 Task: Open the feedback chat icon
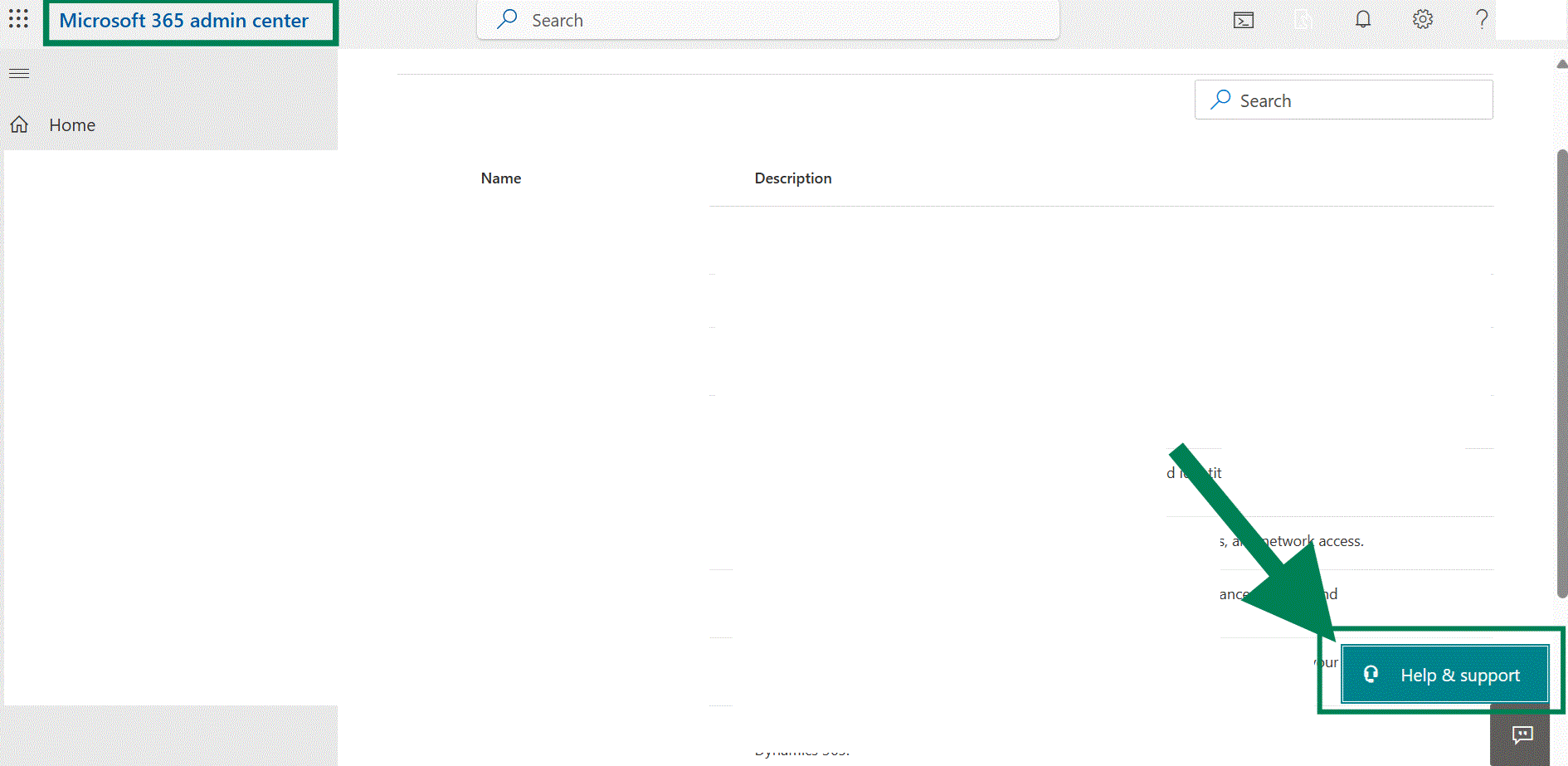pyautogui.click(x=1522, y=734)
